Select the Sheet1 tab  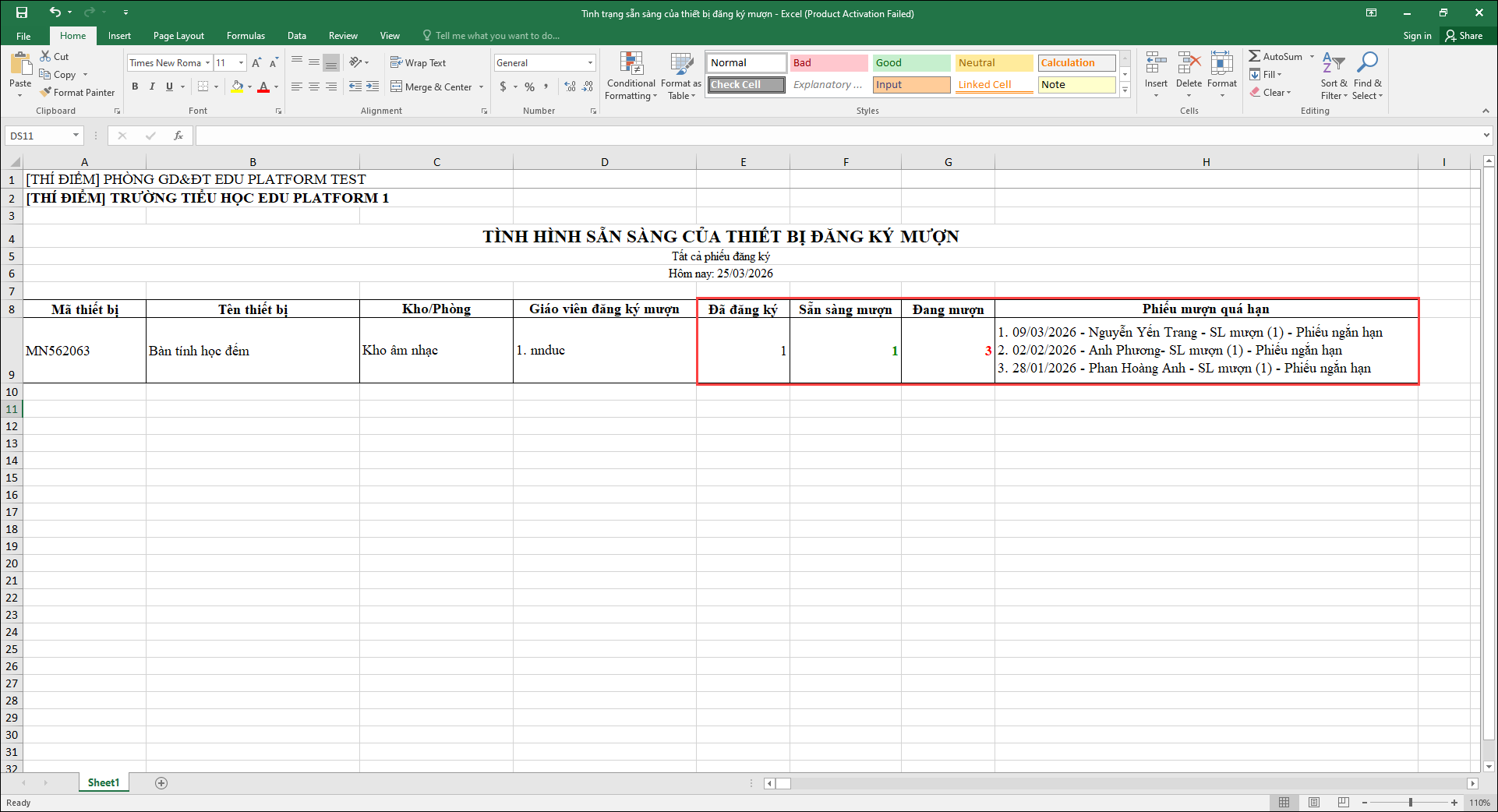click(104, 783)
